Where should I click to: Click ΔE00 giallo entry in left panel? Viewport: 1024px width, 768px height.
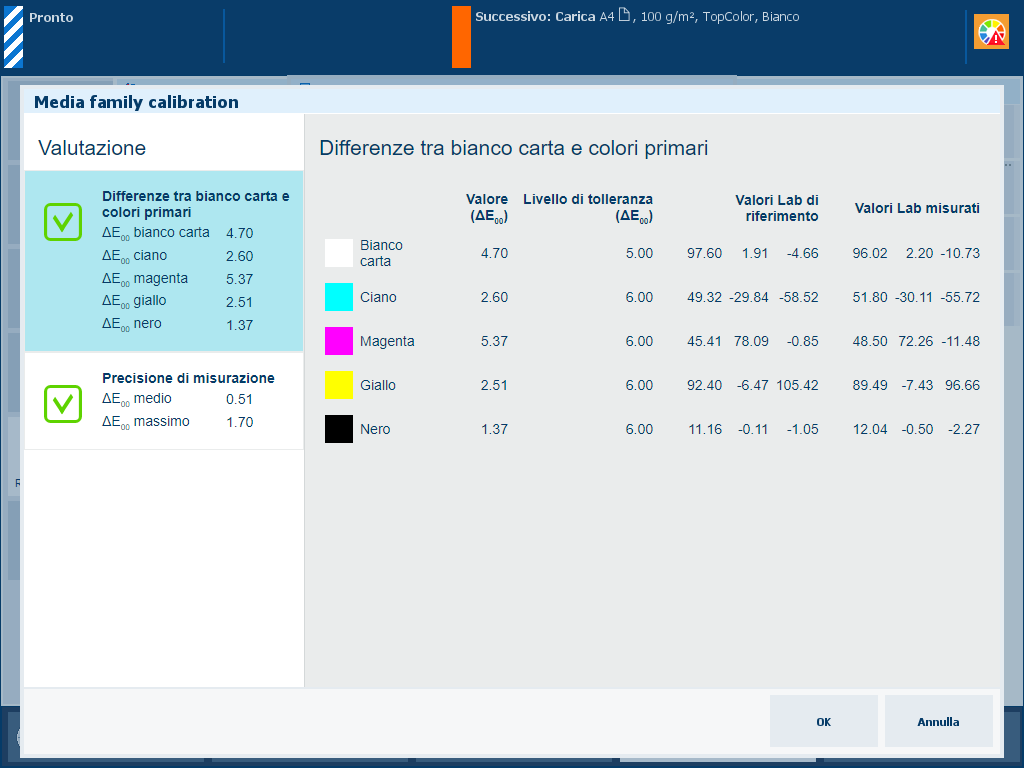tap(178, 301)
